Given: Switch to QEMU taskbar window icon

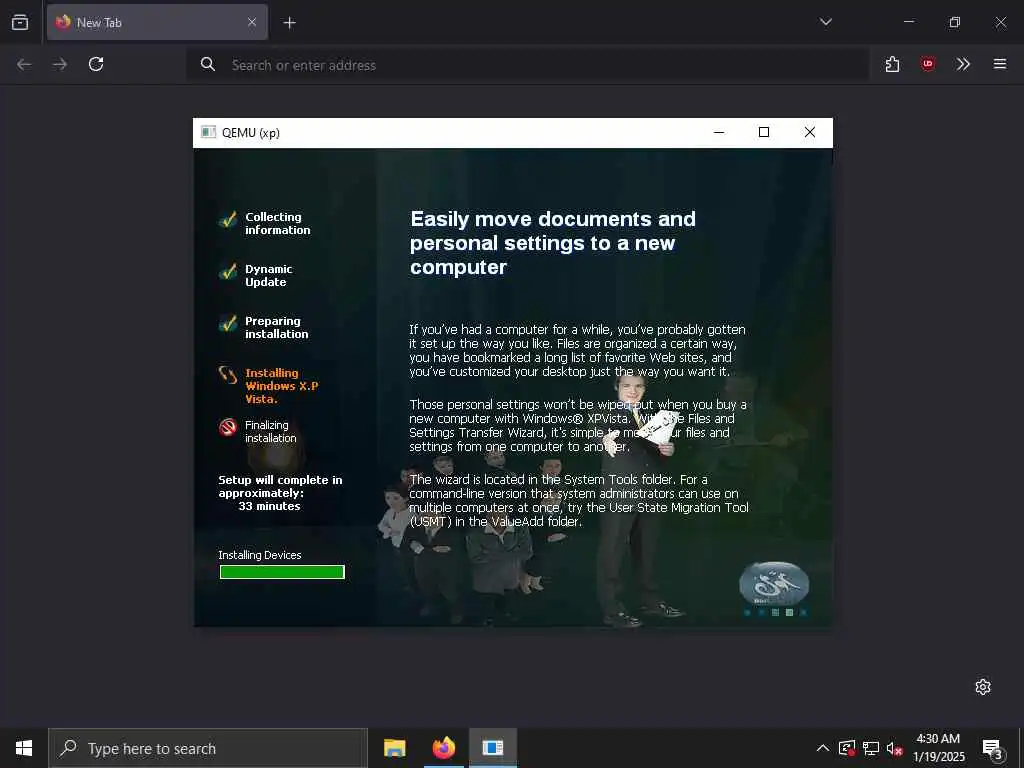Looking at the screenshot, I should point(493,748).
